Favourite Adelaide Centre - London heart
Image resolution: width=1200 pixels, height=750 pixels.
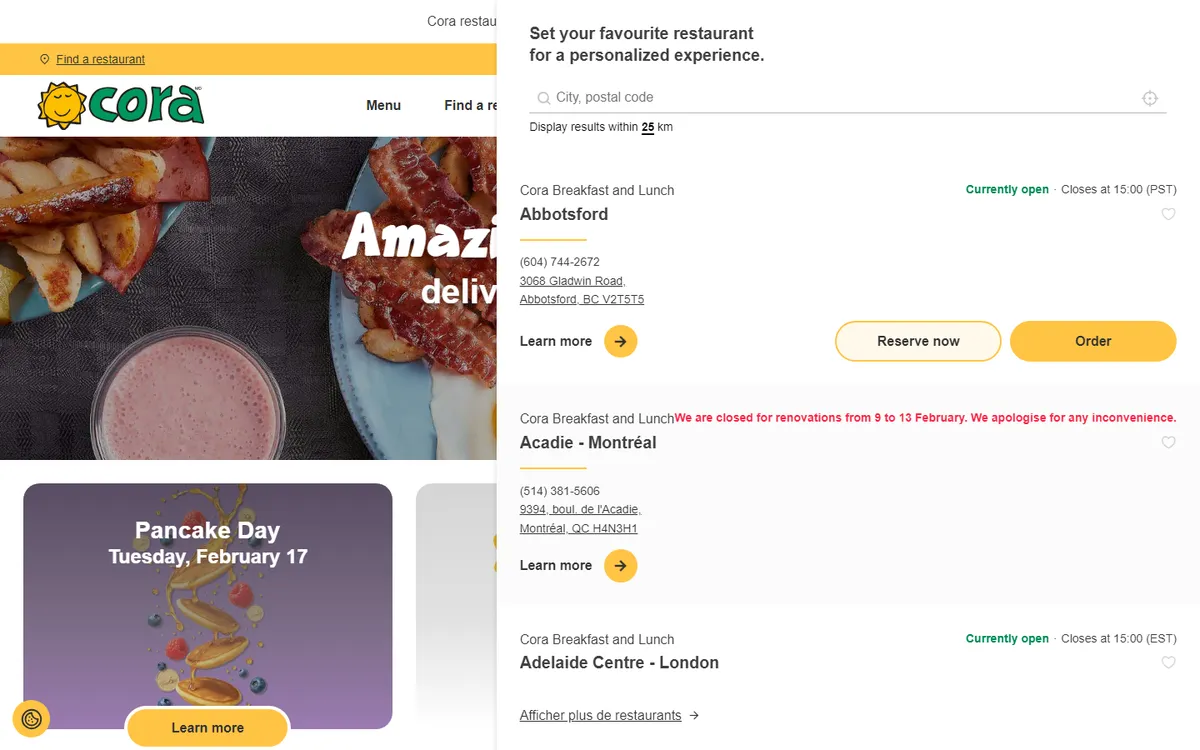click(x=1168, y=662)
